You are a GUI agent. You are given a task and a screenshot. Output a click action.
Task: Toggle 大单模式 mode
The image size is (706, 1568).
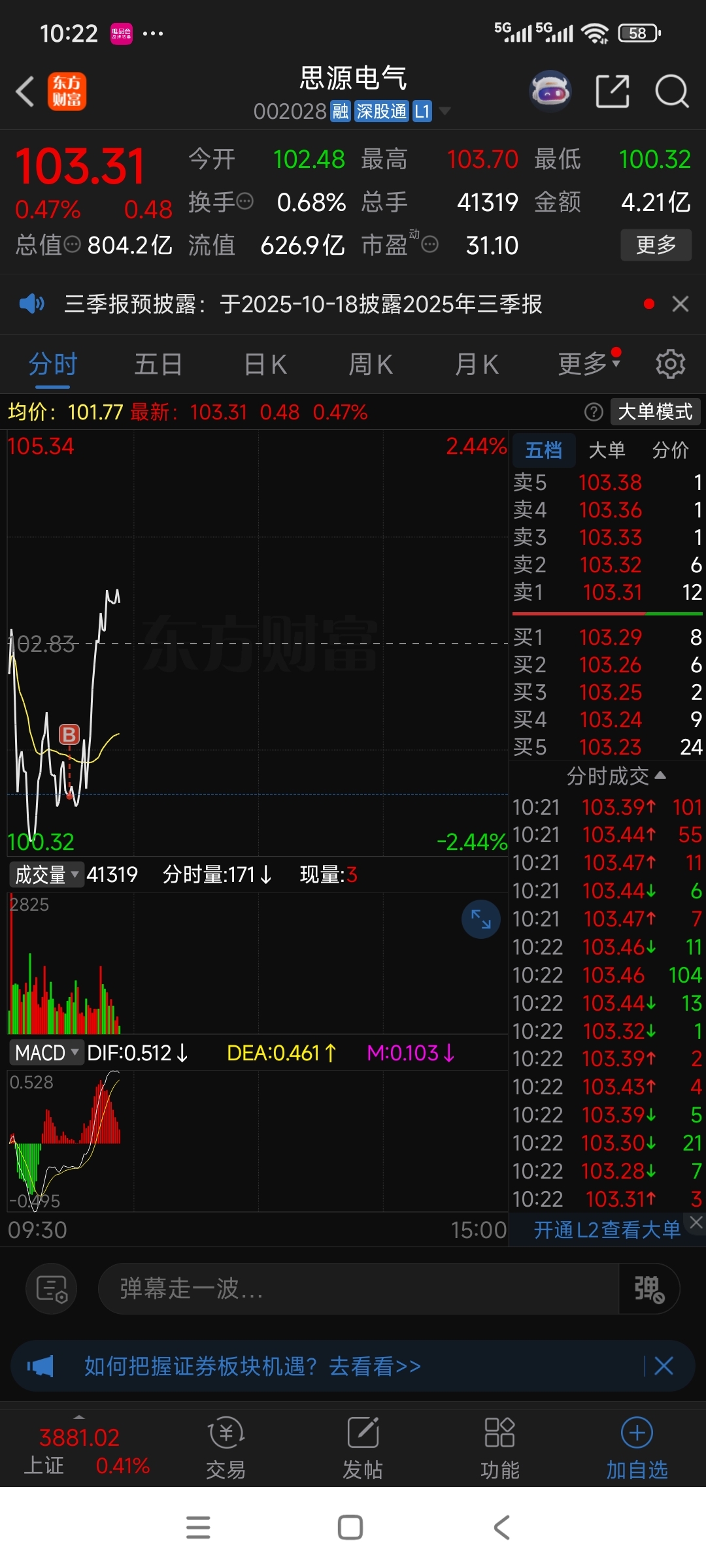point(655,412)
